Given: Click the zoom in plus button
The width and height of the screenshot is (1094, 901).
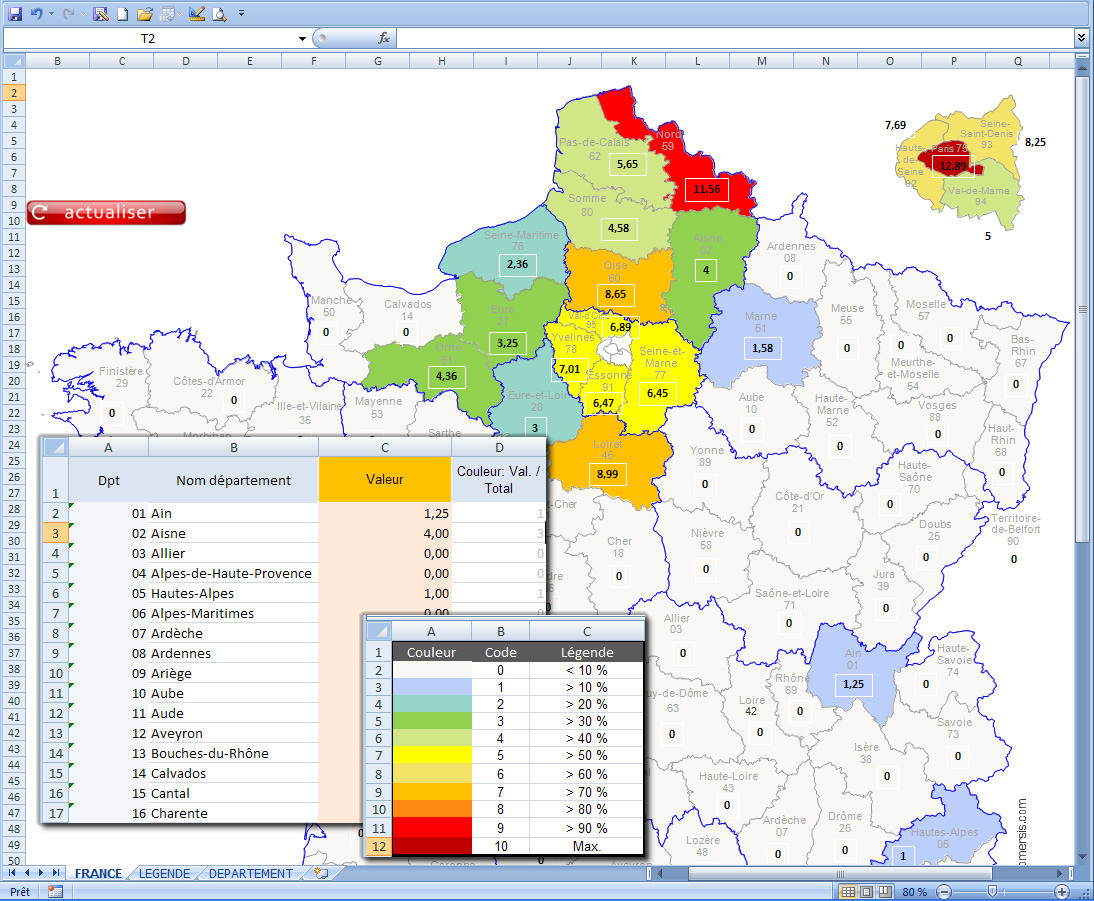Looking at the screenshot, I should pos(1062,891).
